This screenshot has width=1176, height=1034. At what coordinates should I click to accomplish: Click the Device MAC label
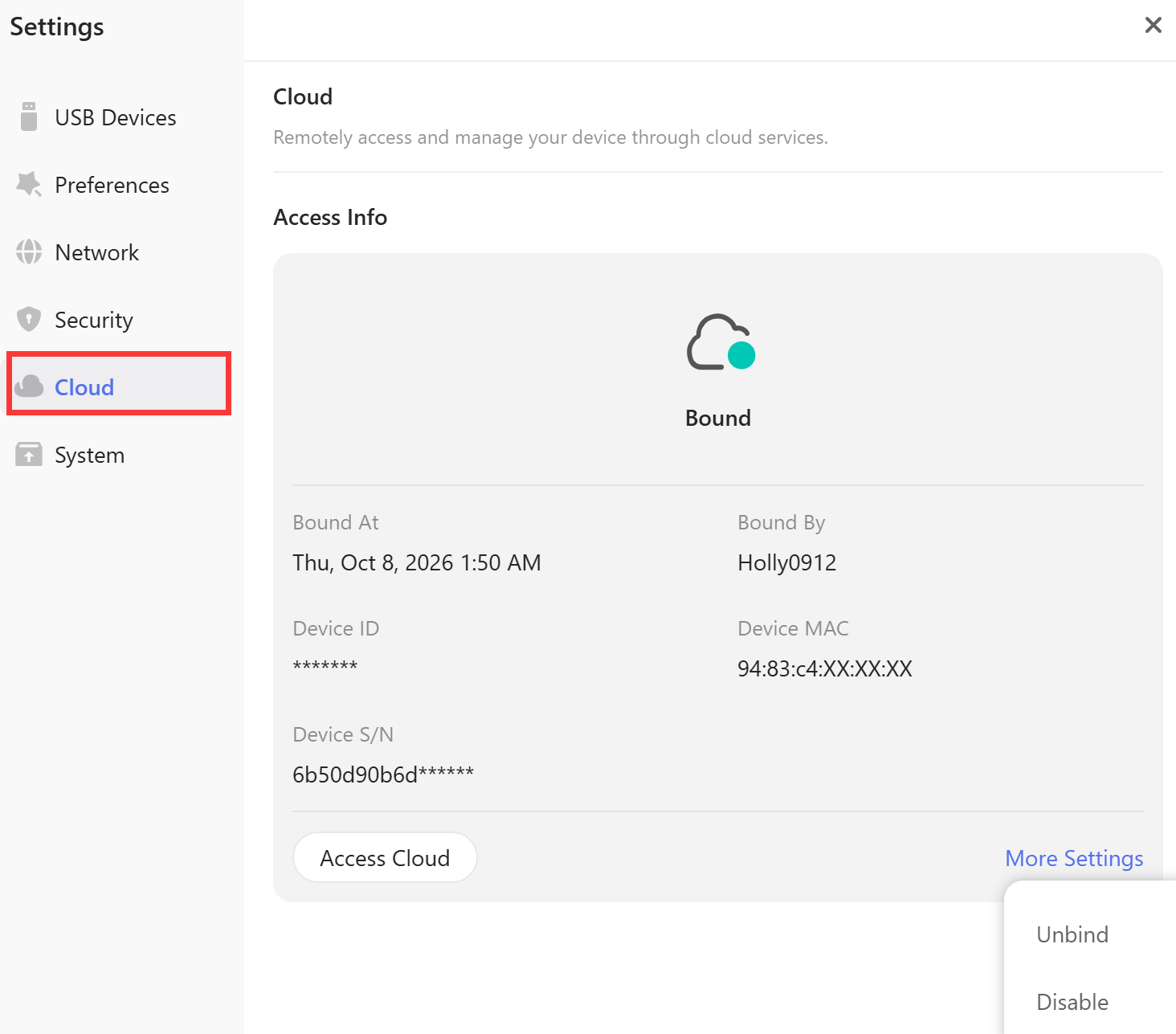tap(793, 628)
